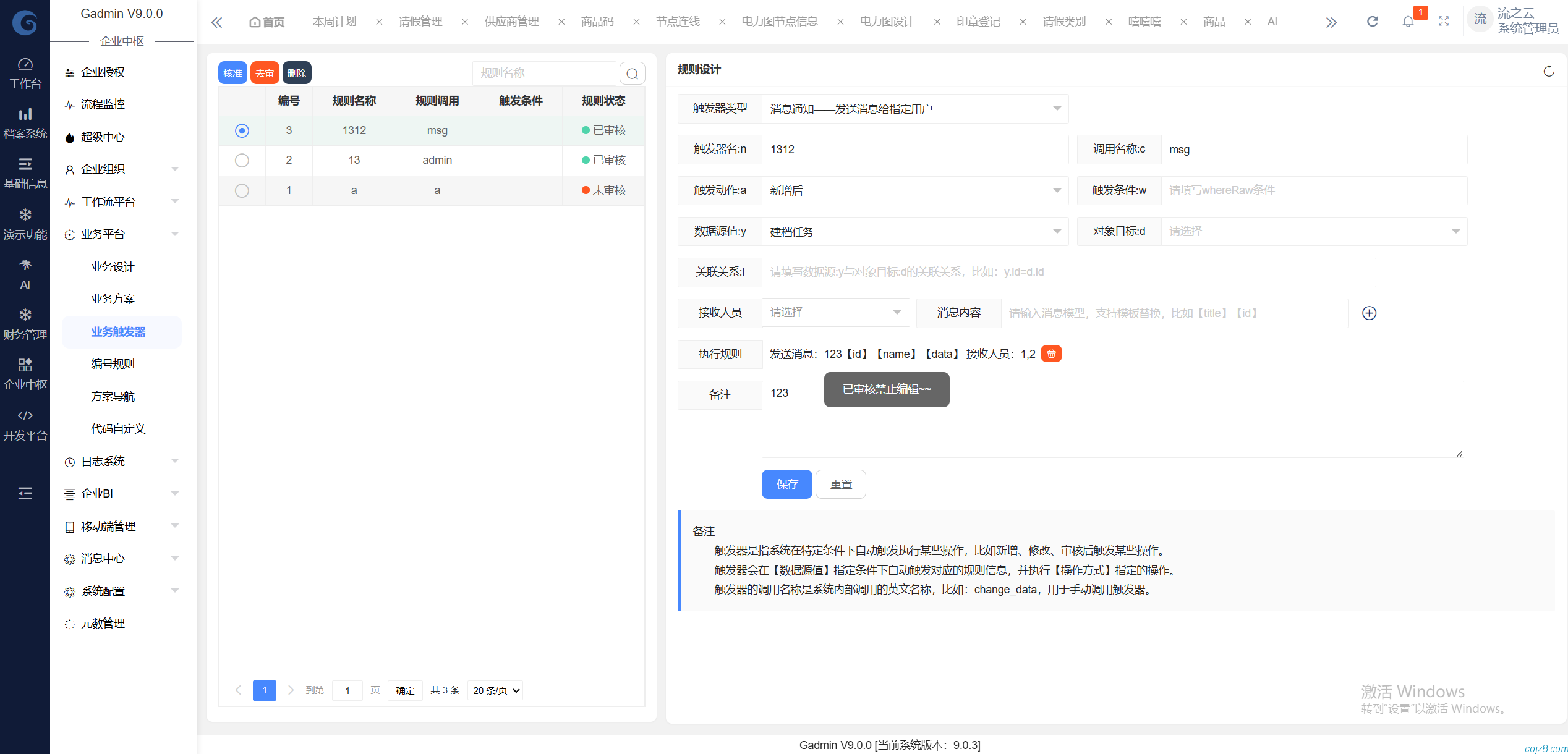
Task: Click the refresh icon in the top bar
Action: point(1372,22)
